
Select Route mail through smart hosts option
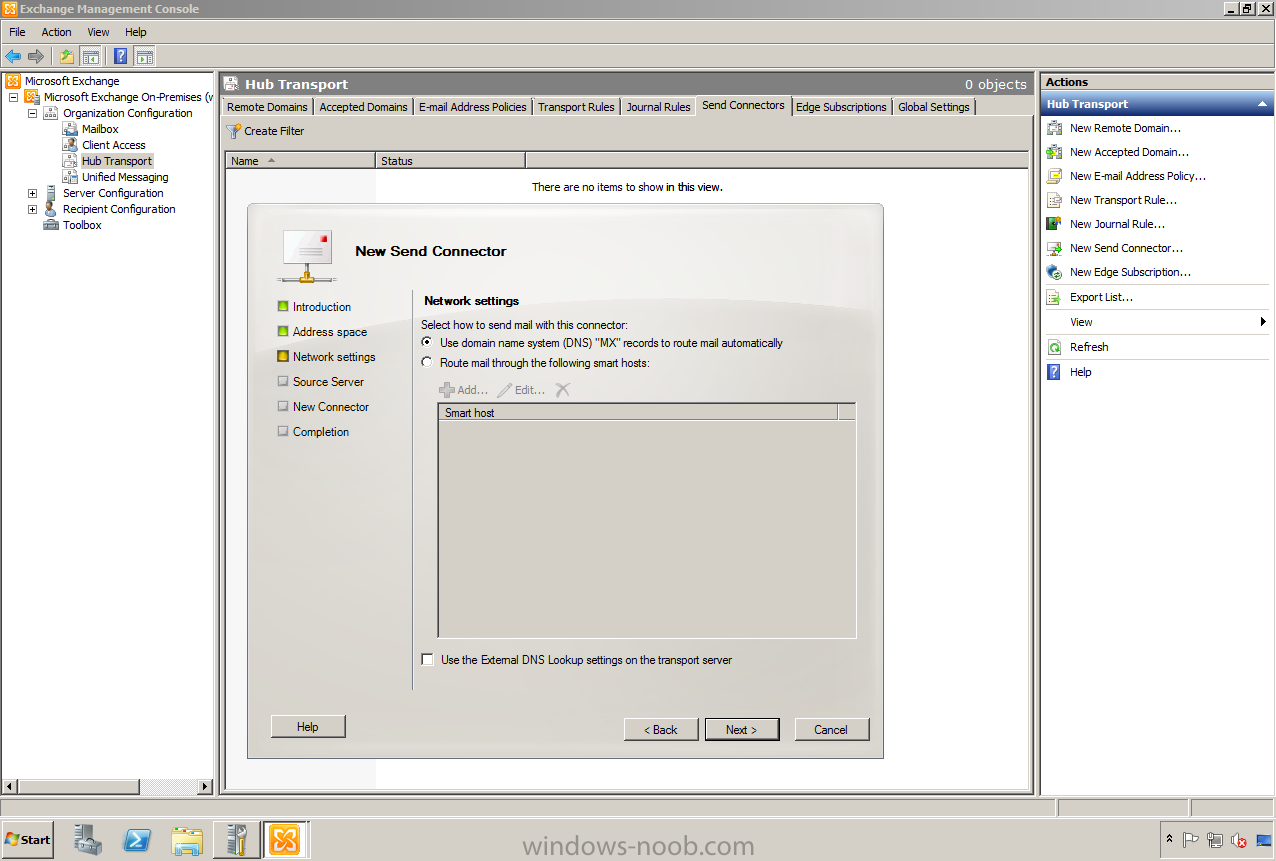tap(427, 363)
